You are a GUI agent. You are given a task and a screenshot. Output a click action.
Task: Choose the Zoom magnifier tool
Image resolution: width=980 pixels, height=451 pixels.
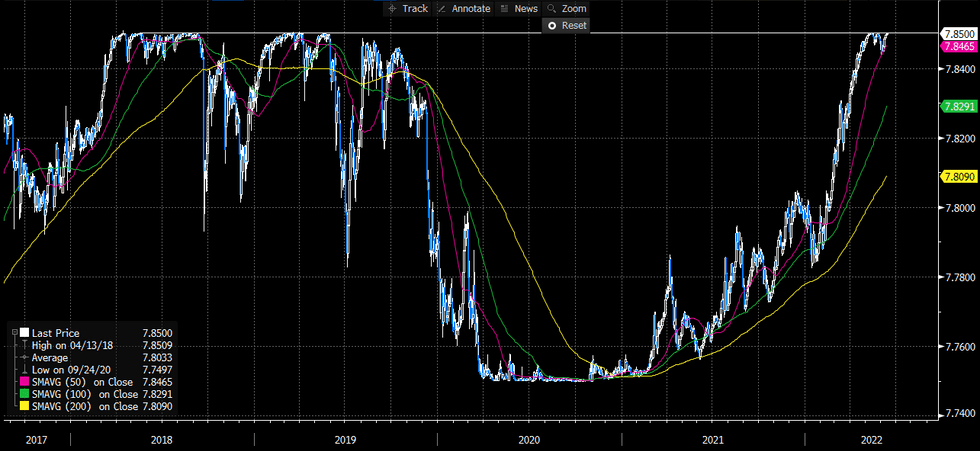[x=567, y=8]
